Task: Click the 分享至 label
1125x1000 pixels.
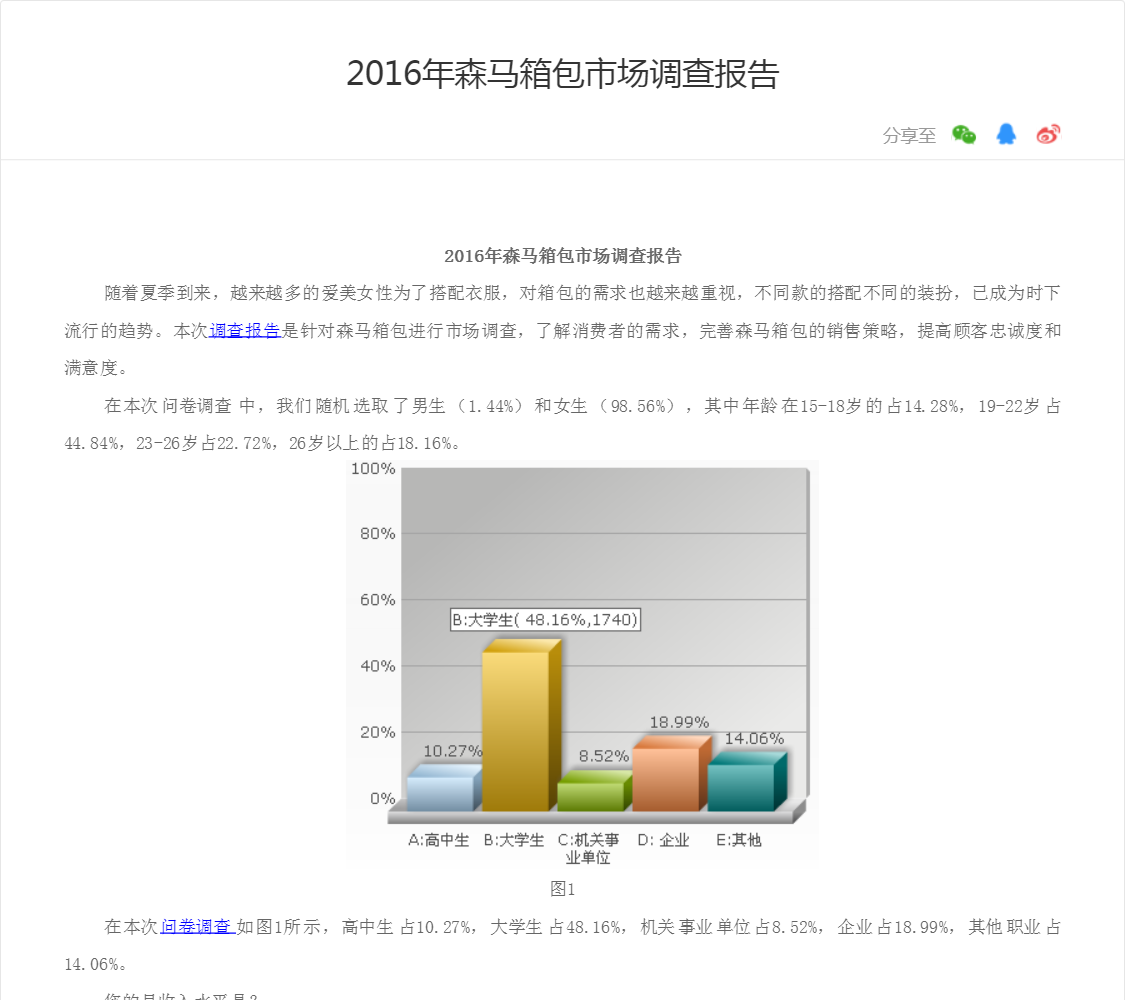Action: [x=909, y=136]
